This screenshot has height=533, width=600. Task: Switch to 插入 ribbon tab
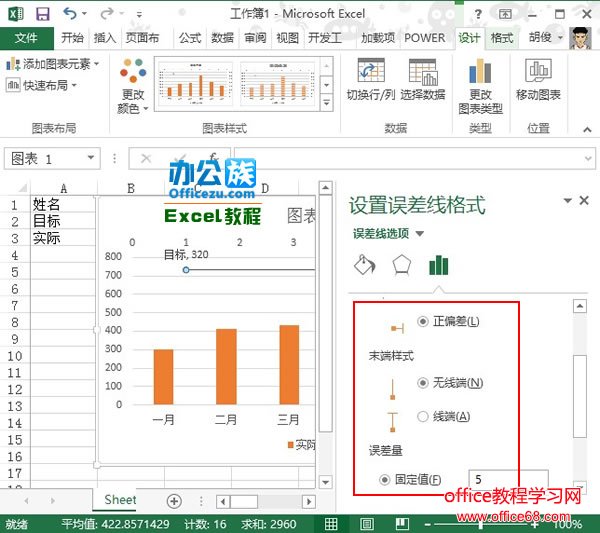[105, 38]
